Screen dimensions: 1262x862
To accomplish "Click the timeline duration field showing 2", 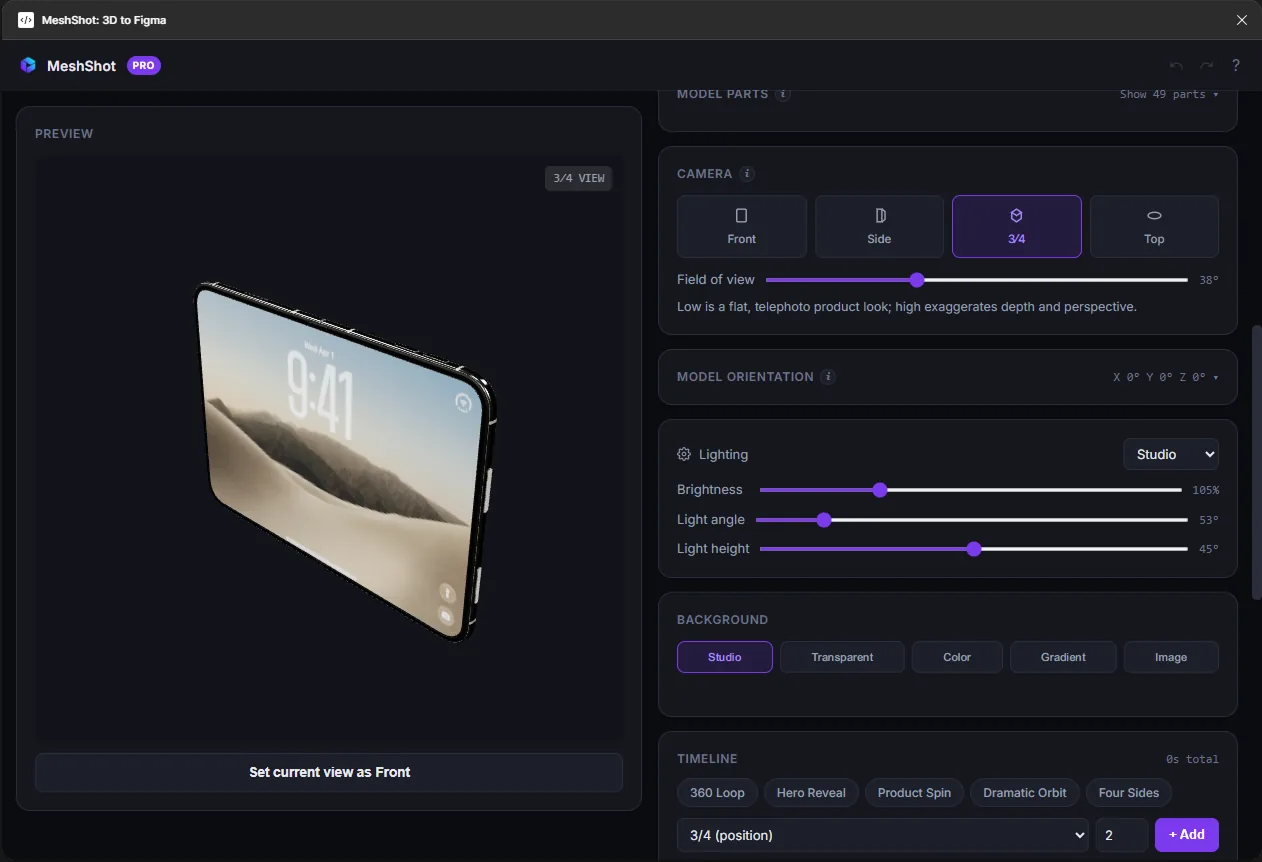I will (1122, 835).
